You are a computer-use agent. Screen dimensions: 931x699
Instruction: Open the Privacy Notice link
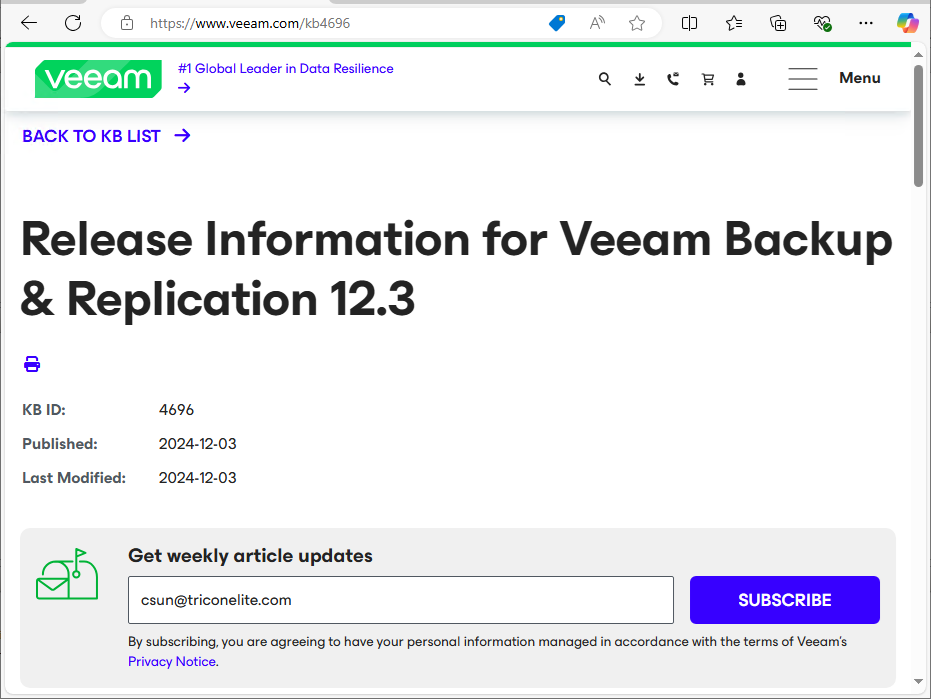(172, 662)
